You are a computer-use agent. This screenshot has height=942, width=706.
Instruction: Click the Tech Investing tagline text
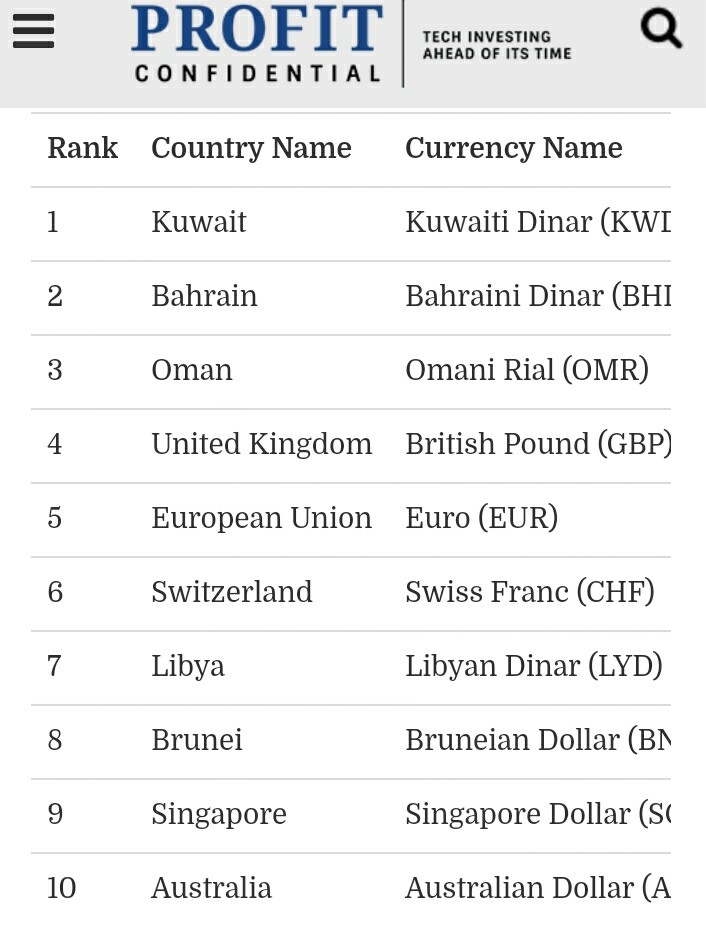[x=497, y=45]
